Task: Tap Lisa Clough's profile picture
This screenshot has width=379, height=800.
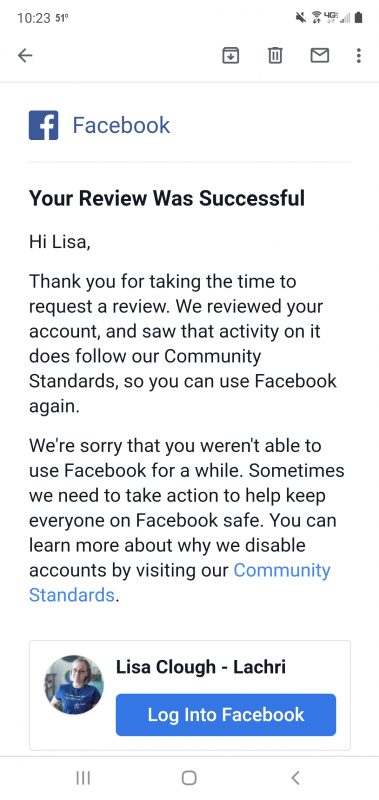Action: pyautogui.click(x=73, y=685)
